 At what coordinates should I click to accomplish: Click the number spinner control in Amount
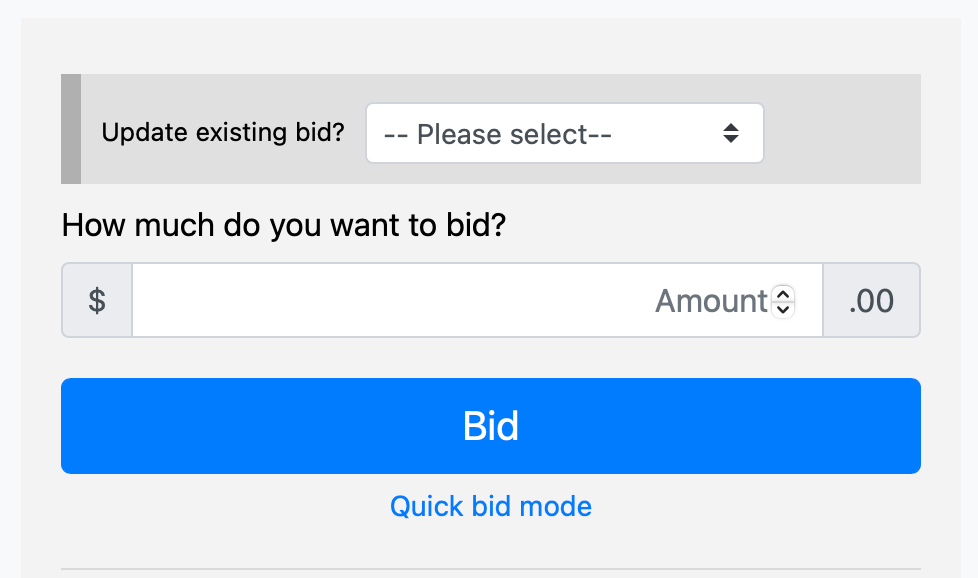tap(784, 300)
